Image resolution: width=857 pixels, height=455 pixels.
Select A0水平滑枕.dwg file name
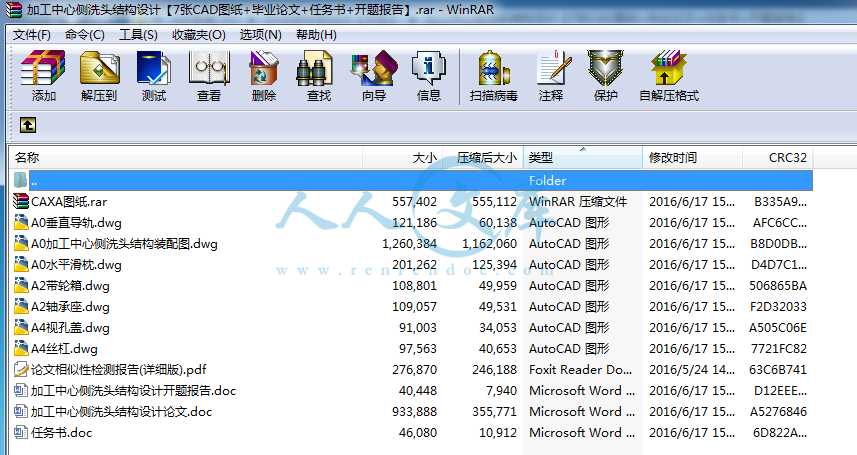tap(76, 265)
